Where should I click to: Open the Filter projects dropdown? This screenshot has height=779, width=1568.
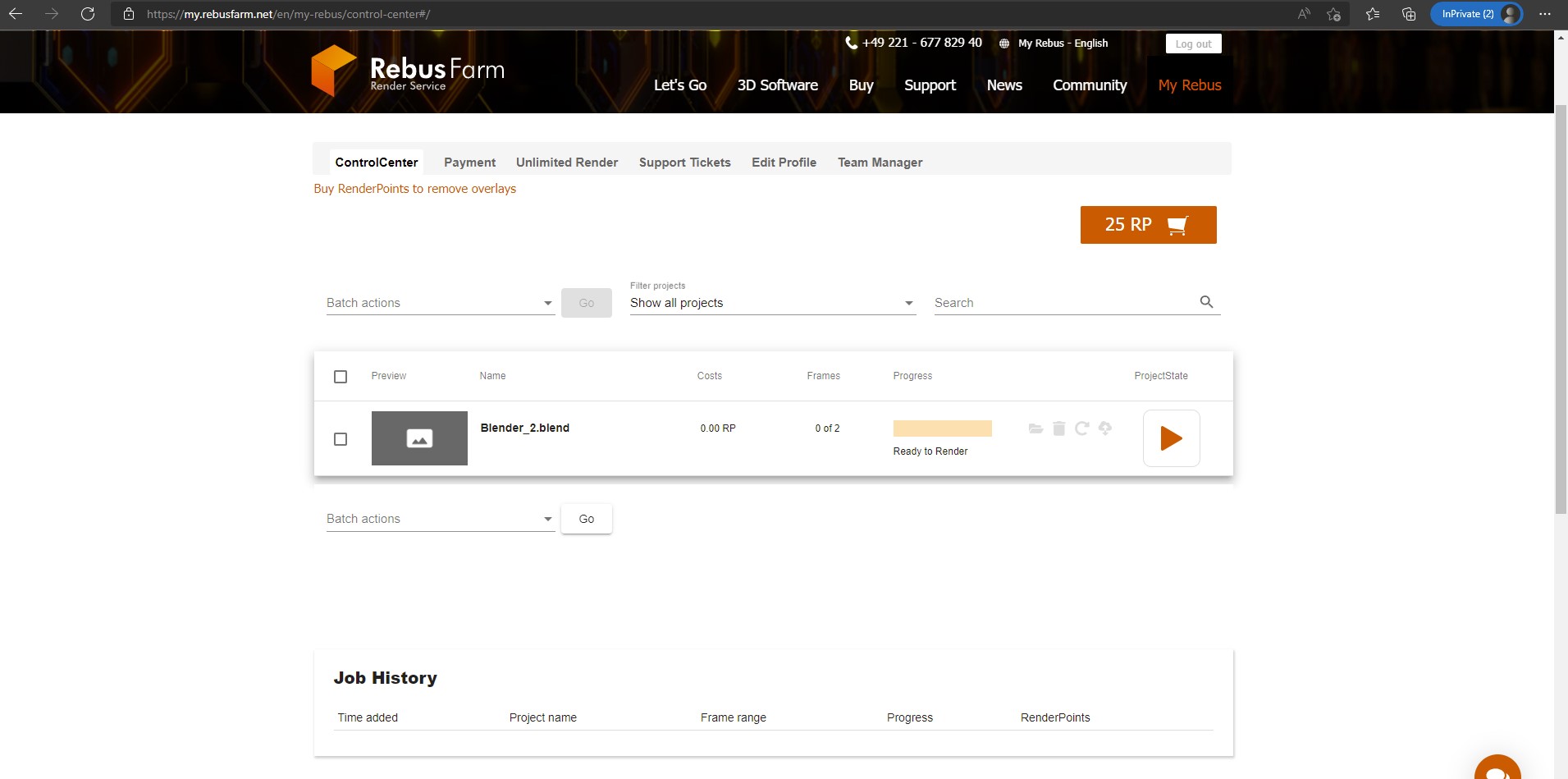pyautogui.click(x=771, y=303)
